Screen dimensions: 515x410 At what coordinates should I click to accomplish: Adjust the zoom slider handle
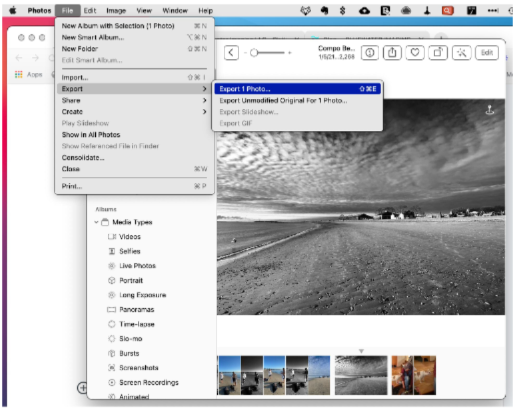click(254, 53)
